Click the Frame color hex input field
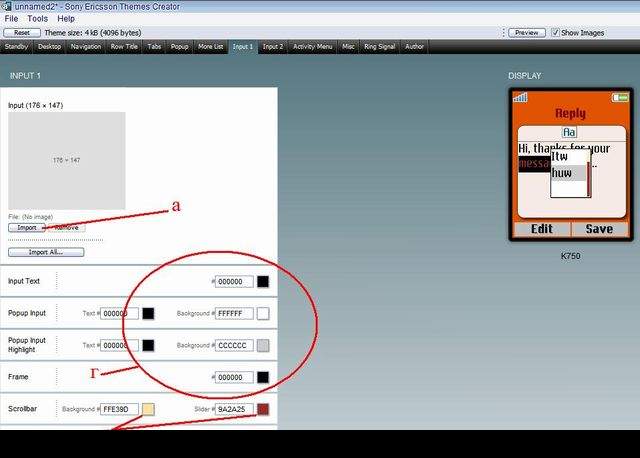640x458 pixels. click(235, 377)
